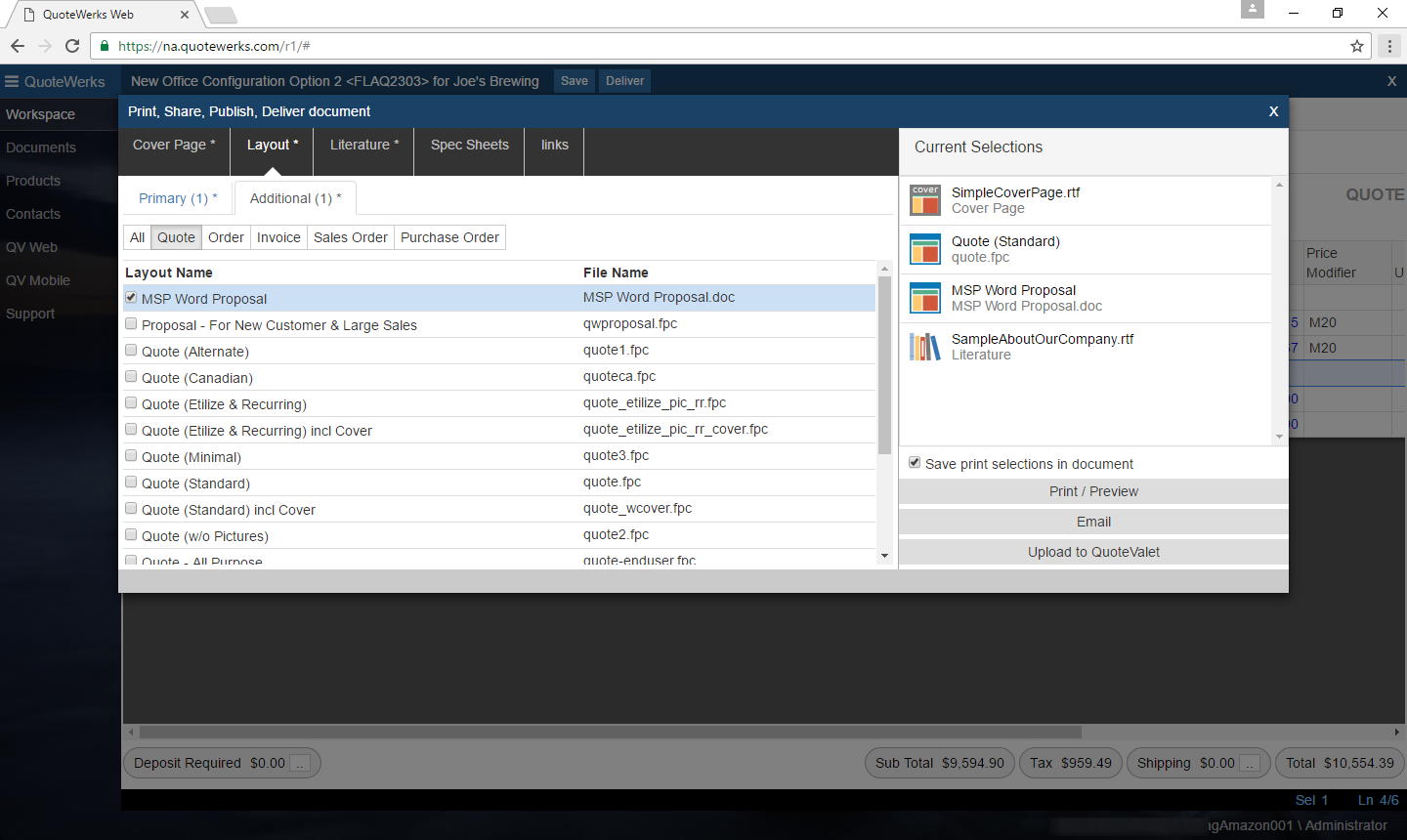Click file name qwproposal.fpc

point(630,323)
